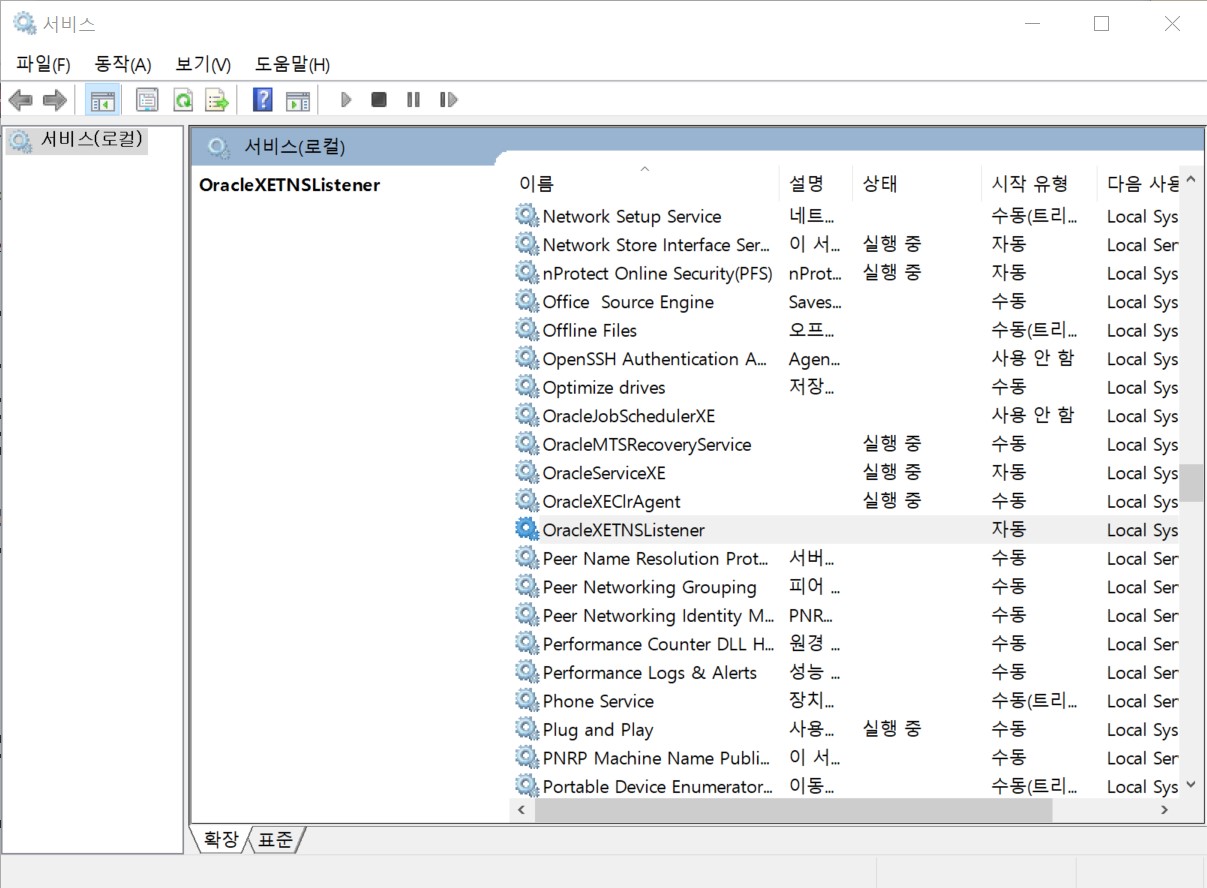
Task: Click vertical scrollbar up arrow
Action: (x=1191, y=181)
